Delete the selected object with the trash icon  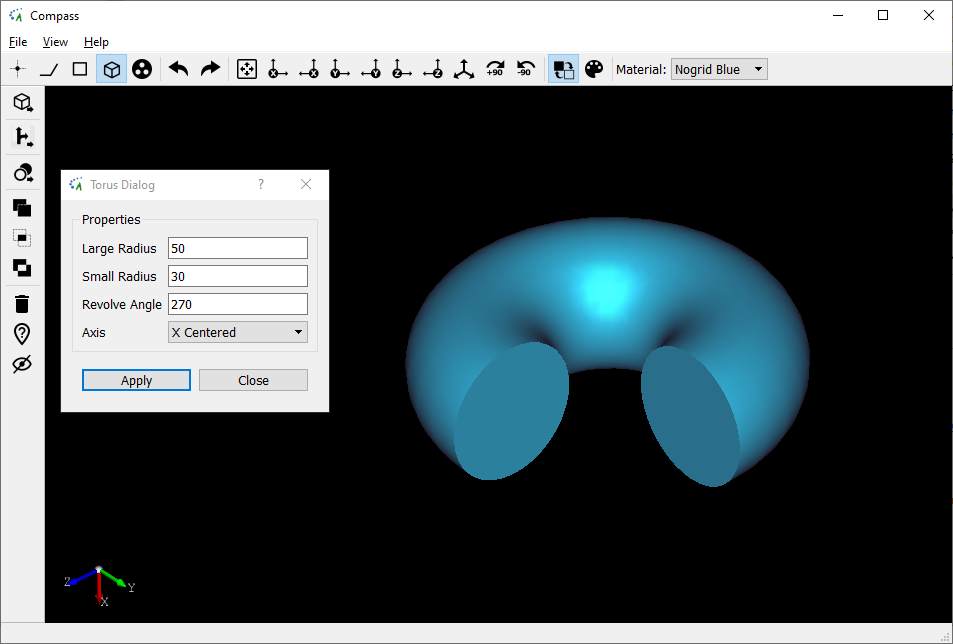point(22,303)
